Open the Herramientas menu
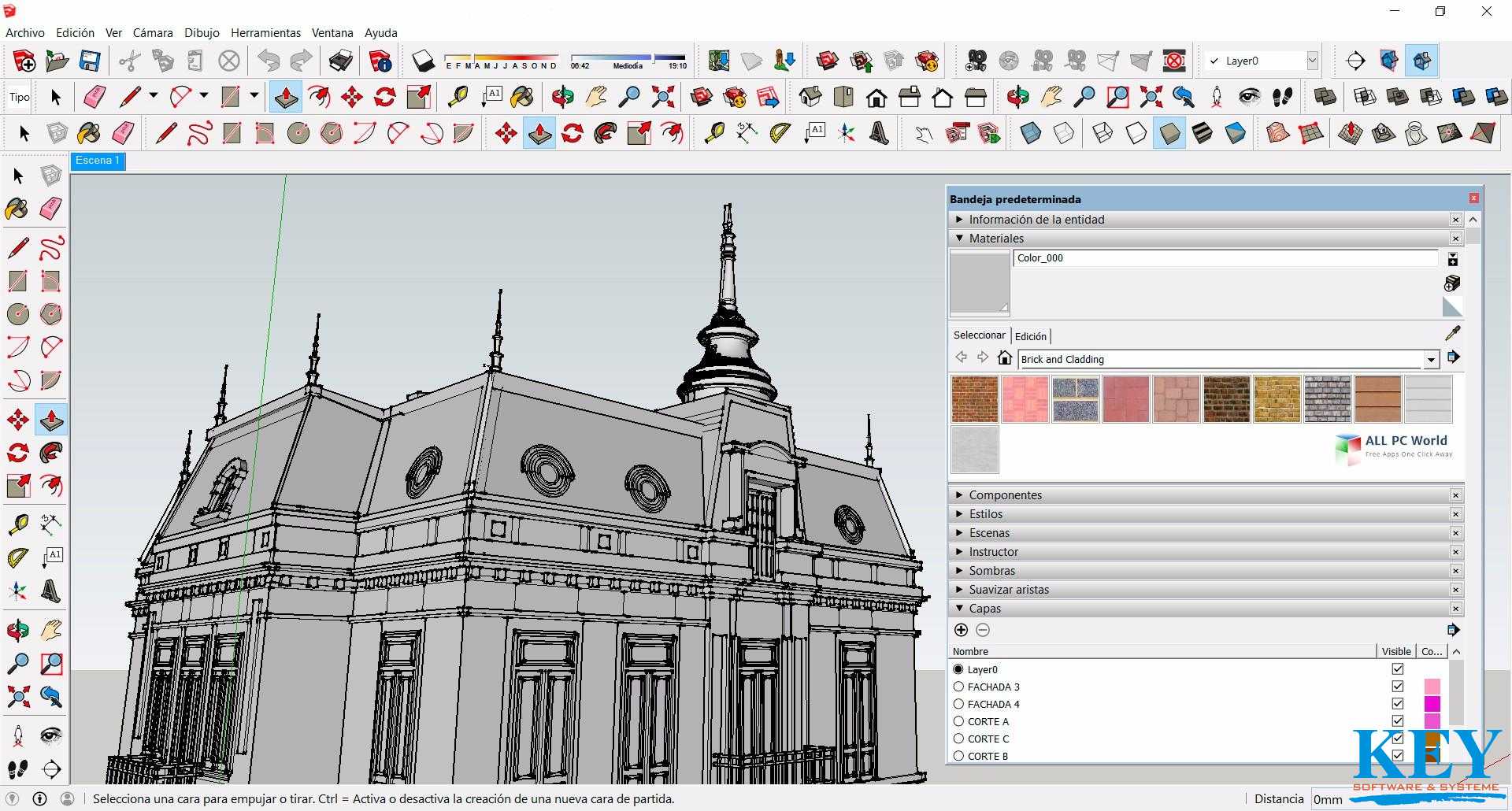 click(x=265, y=32)
